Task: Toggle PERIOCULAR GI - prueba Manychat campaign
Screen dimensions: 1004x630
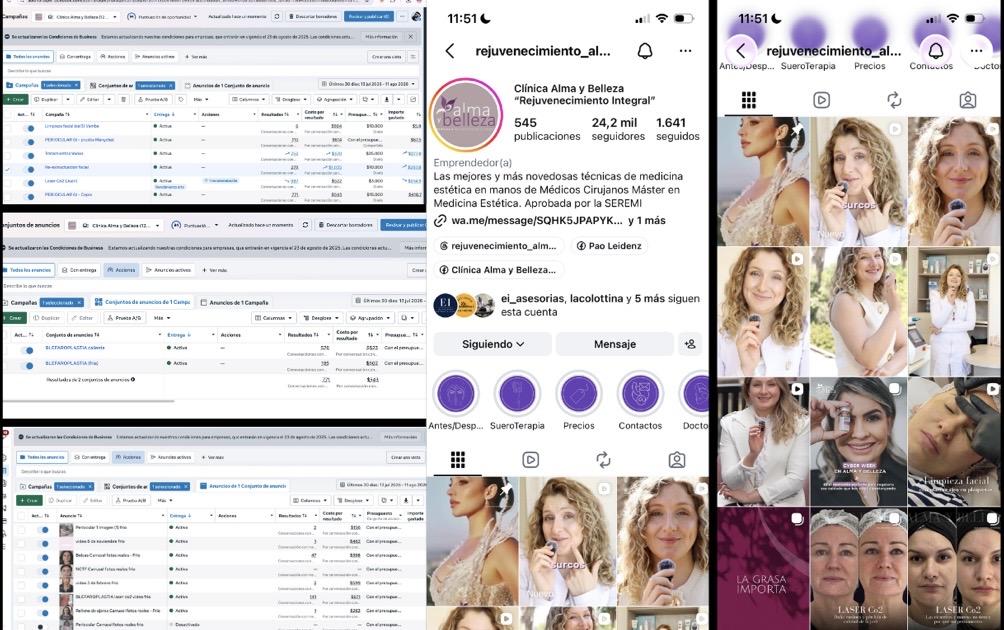Action: (x=29, y=141)
